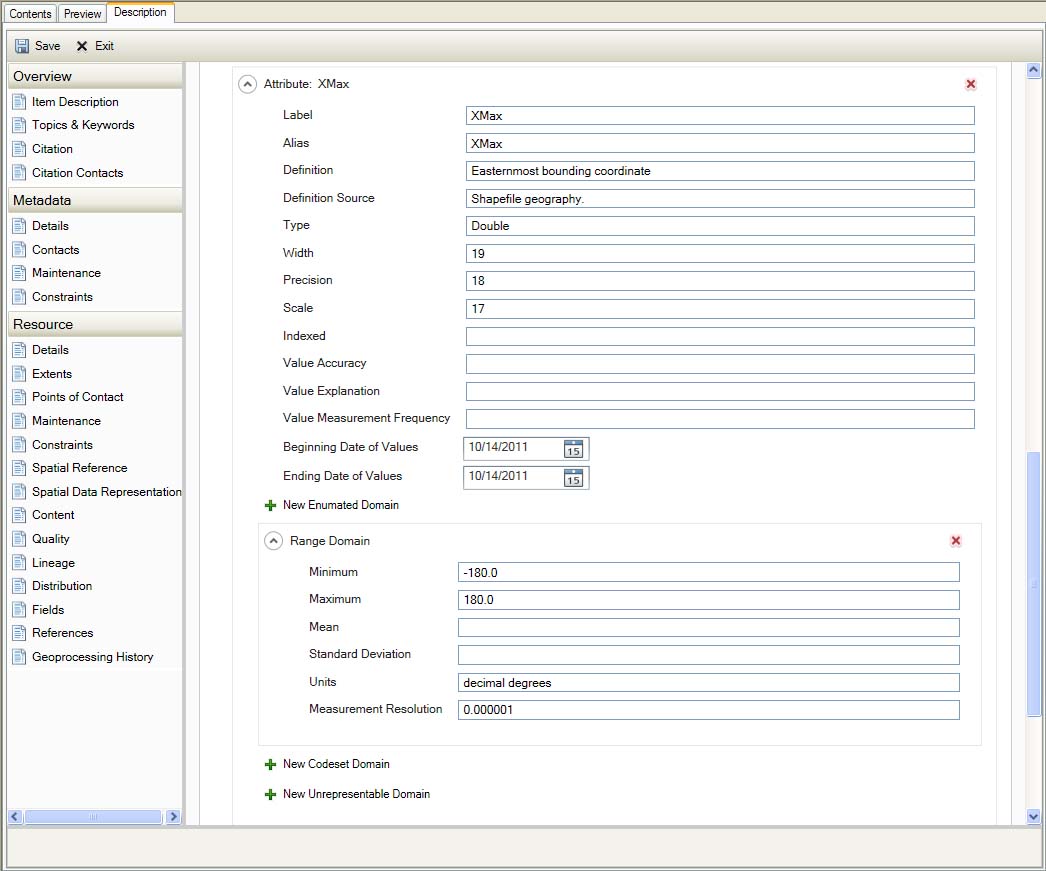The height and width of the screenshot is (871, 1046).
Task: Delete the XMax attribute with red X
Action: click(970, 85)
